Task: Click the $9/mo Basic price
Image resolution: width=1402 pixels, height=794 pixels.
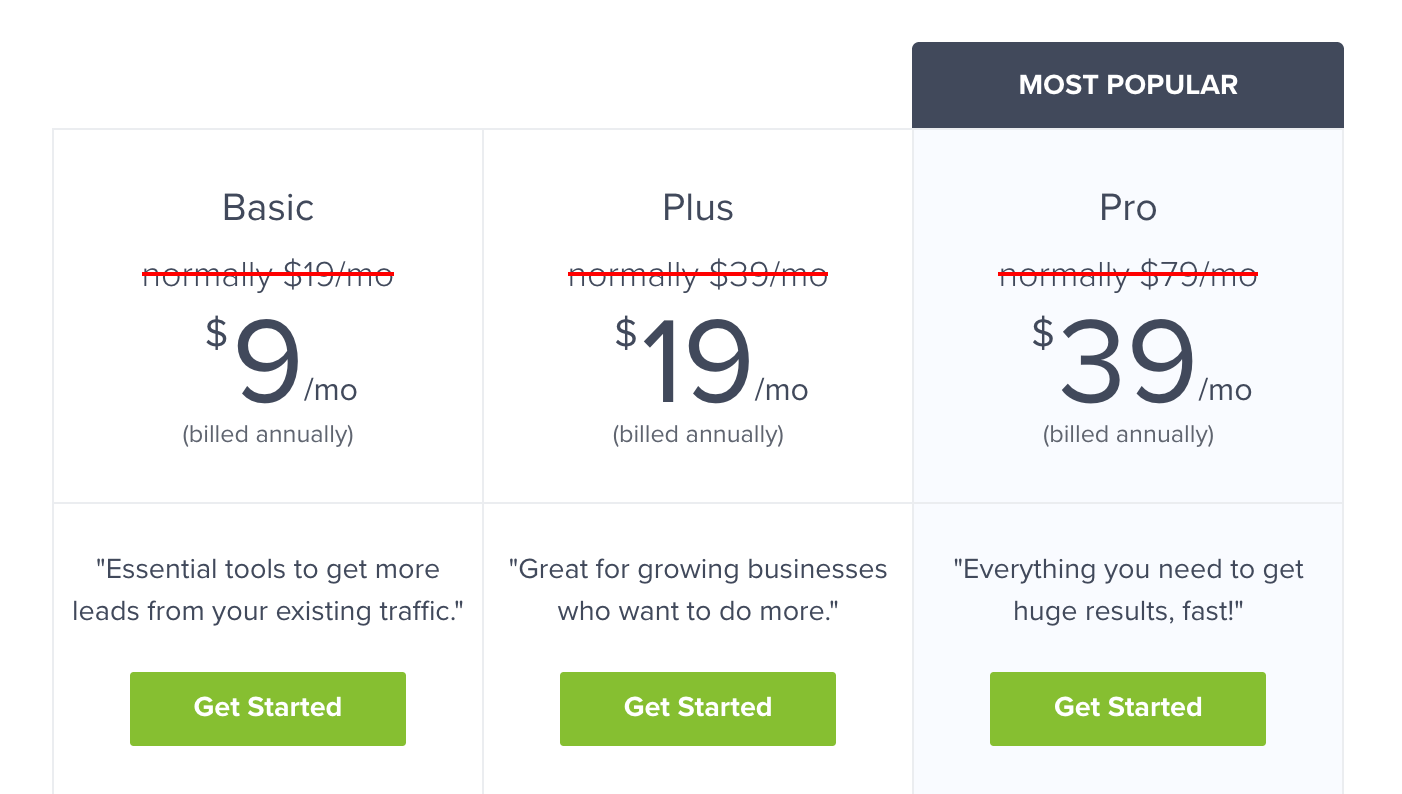Action: (x=281, y=361)
